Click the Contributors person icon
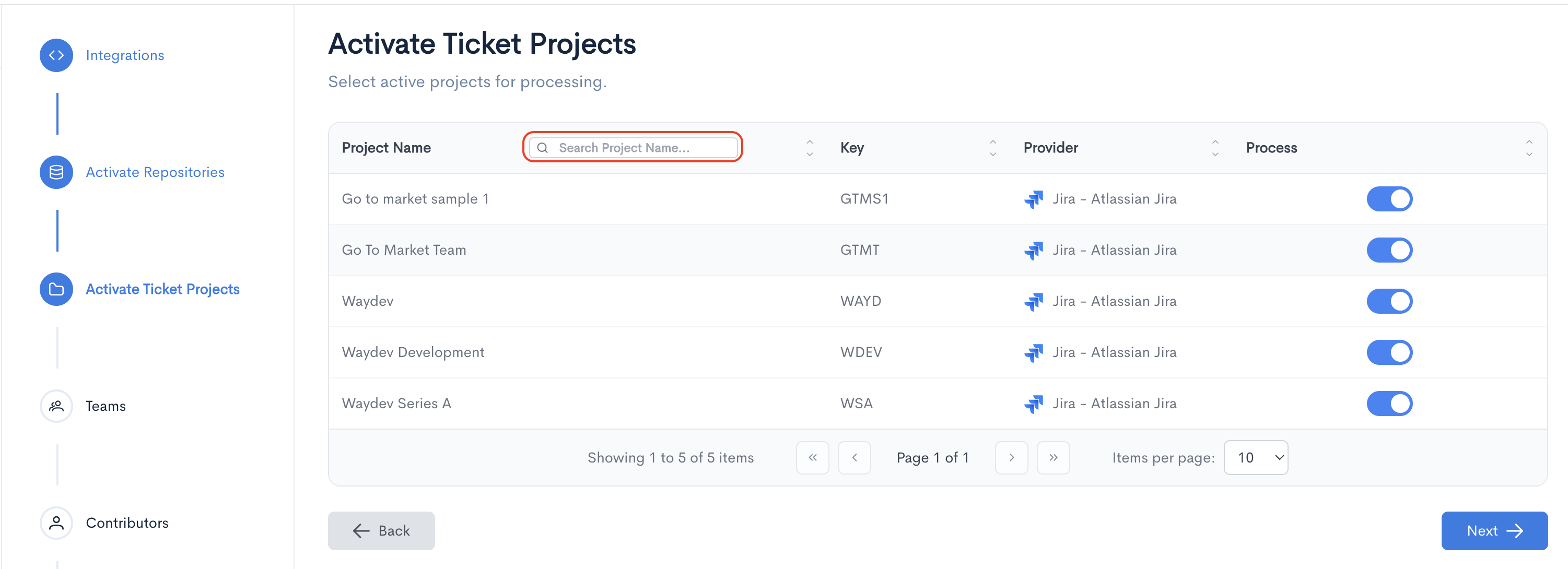The width and height of the screenshot is (1568, 569). (x=56, y=523)
